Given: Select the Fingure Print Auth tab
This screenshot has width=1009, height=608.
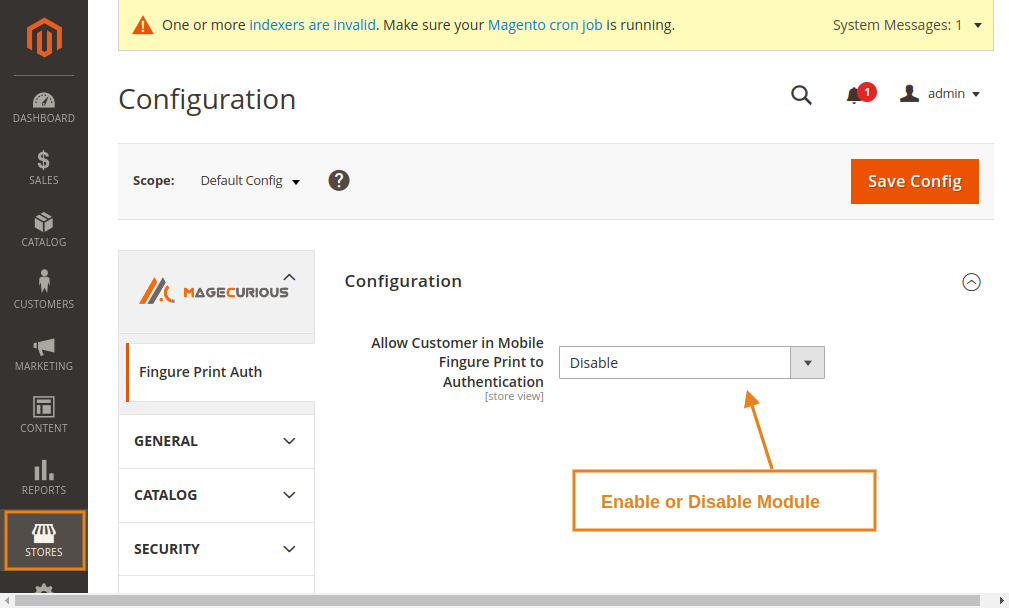Looking at the screenshot, I should point(200,371).
